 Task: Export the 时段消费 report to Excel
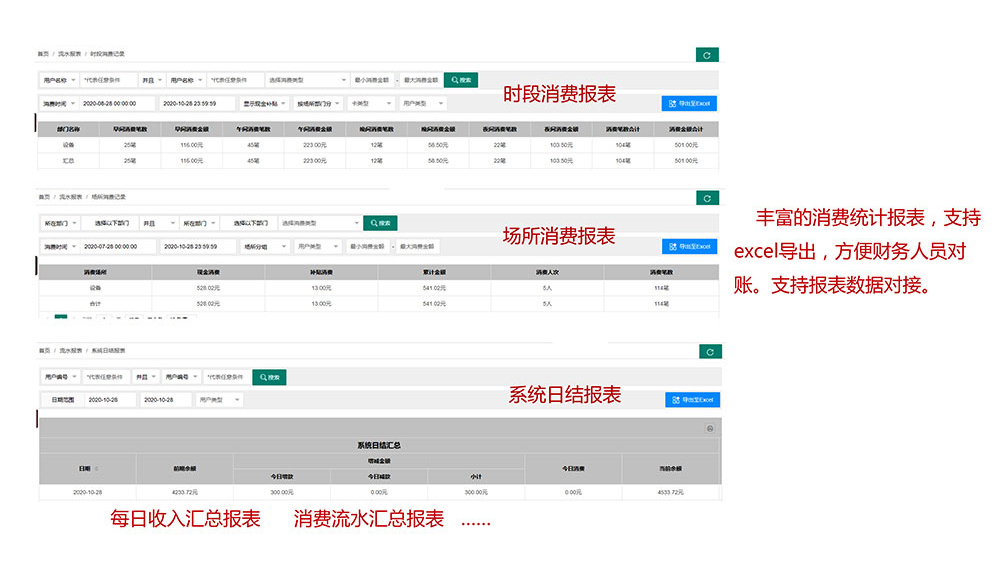(689, 103)
